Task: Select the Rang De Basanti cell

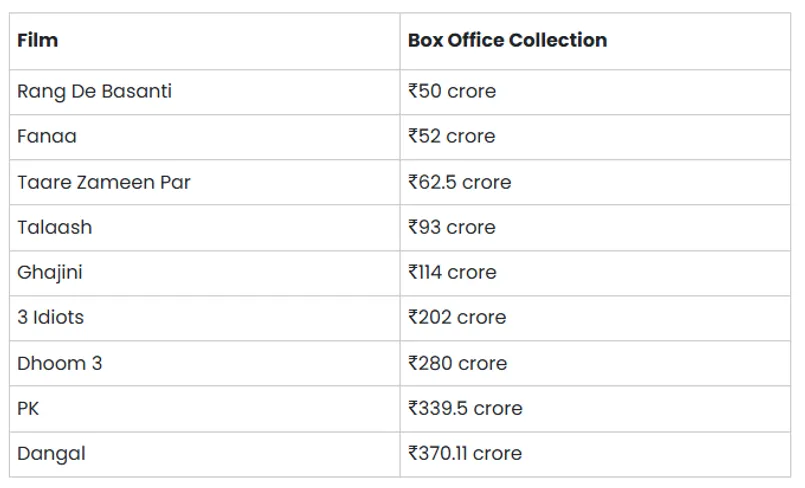Action: pos(94,92)
